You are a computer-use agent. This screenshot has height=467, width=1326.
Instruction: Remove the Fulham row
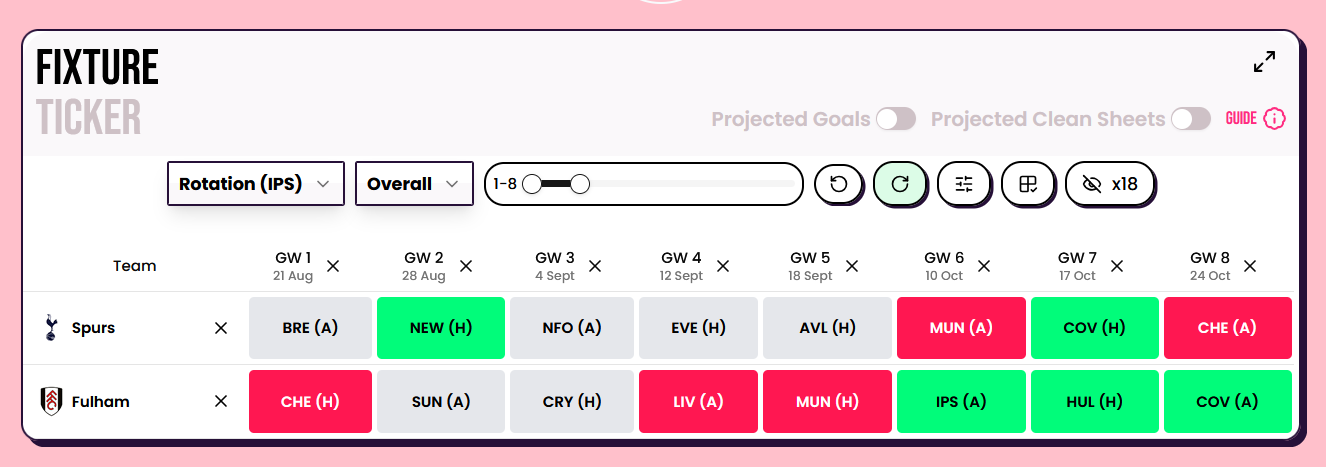pyautogui.click(x=221, y=401)
